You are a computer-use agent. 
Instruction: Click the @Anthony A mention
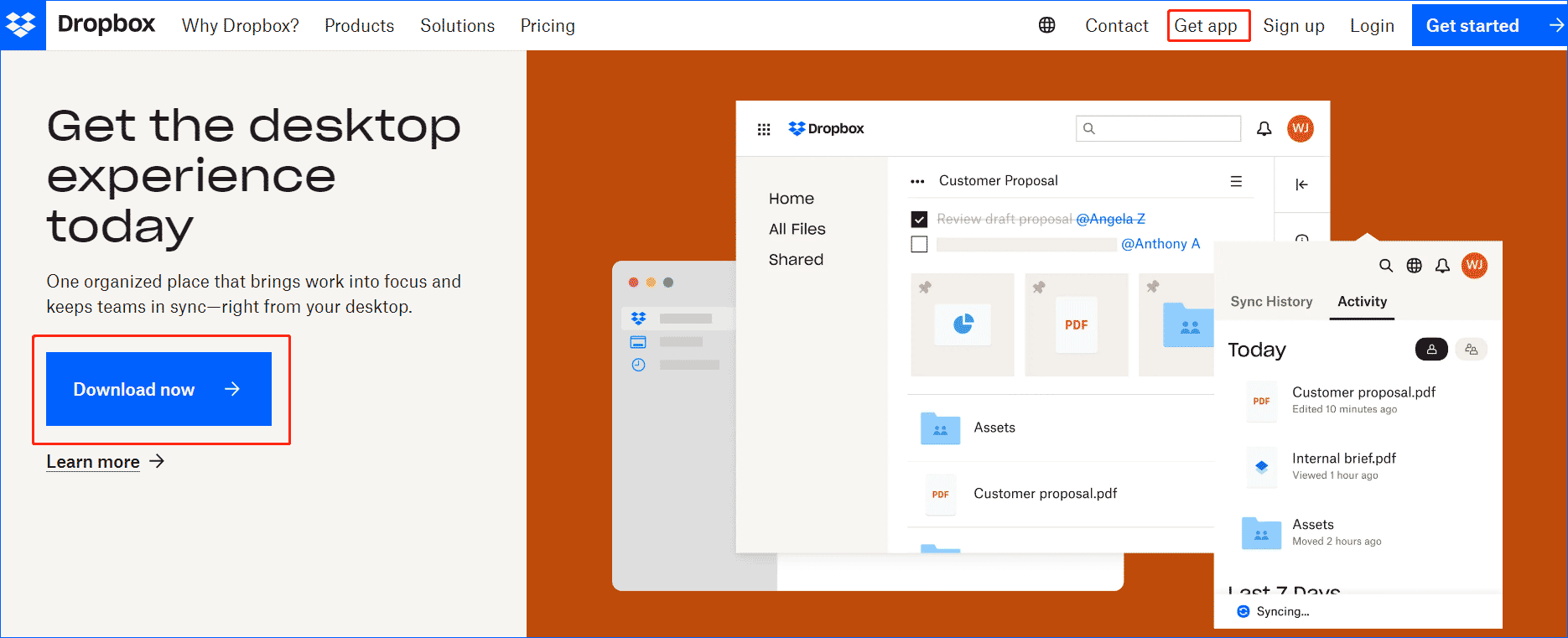(x=1160, y=244)
